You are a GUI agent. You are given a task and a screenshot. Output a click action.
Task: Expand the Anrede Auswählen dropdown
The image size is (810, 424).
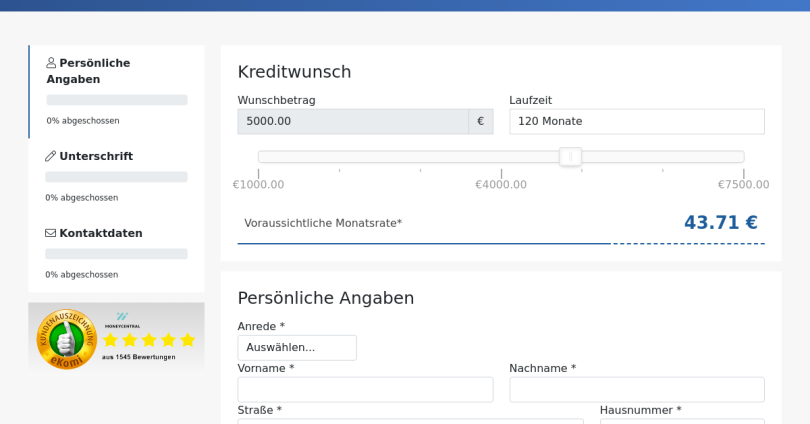pyautogui.click(x=297, y=348)
